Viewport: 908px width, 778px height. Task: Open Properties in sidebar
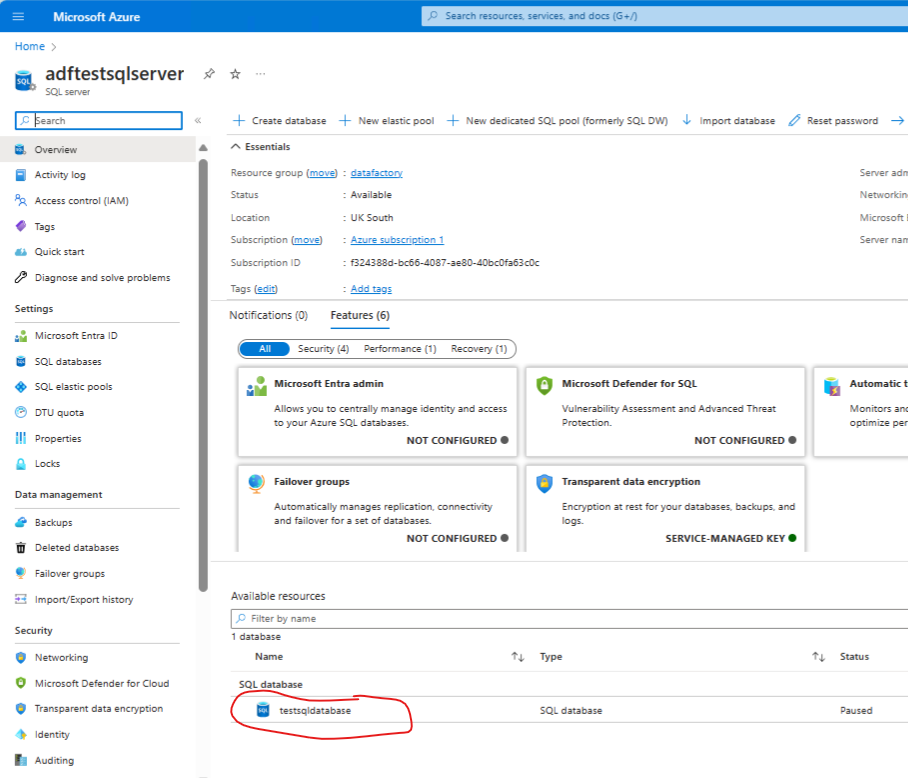pos(58,439)
